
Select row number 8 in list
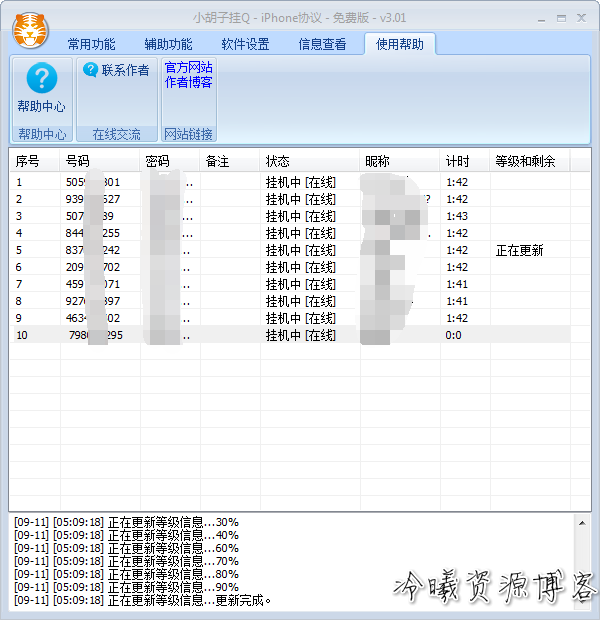coord(19,301)
